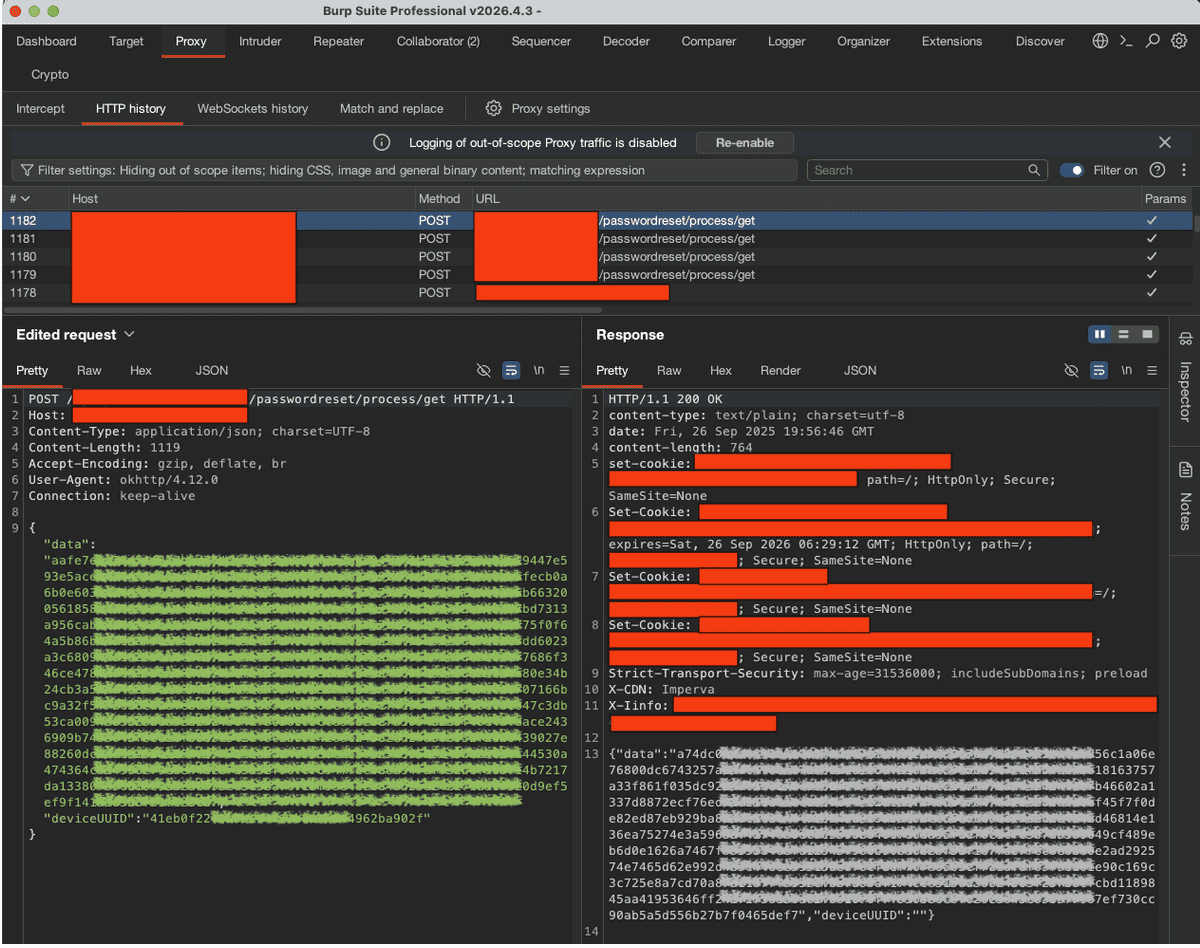The height and width of the screenshot is (948, 1200).
Task: Open the WebSockets history subtab
Action: click(x=252, y=108)
